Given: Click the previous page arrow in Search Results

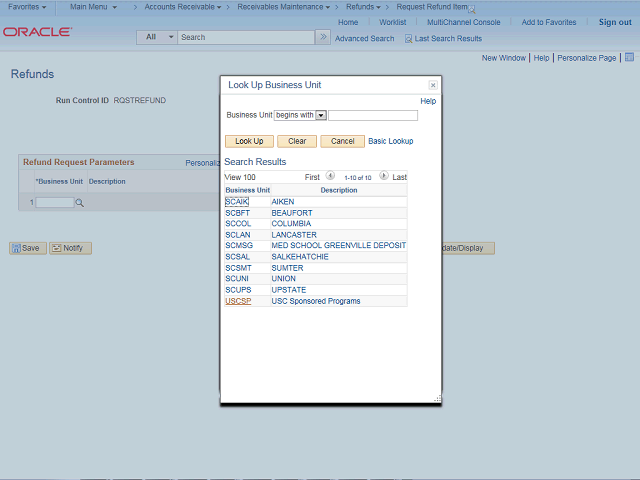Looking at the screenshot, I should point(330,176).
